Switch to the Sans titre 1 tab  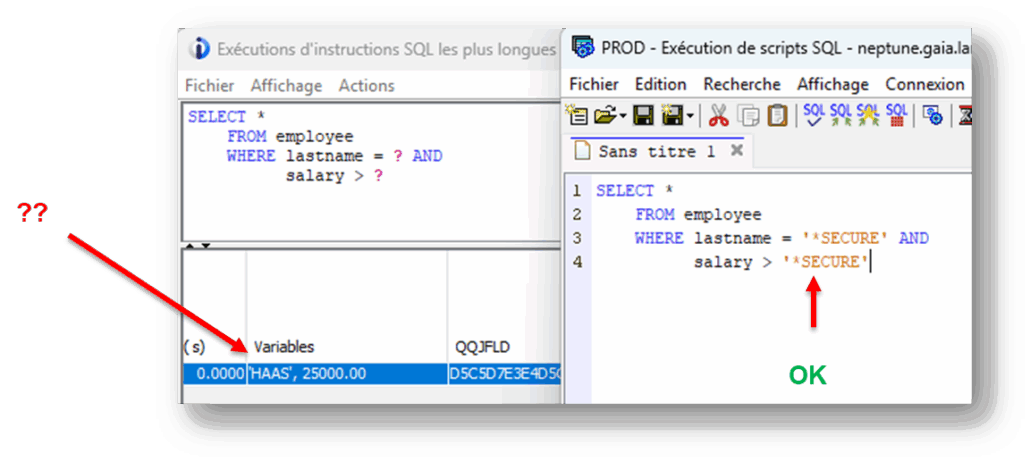point(656,152)
